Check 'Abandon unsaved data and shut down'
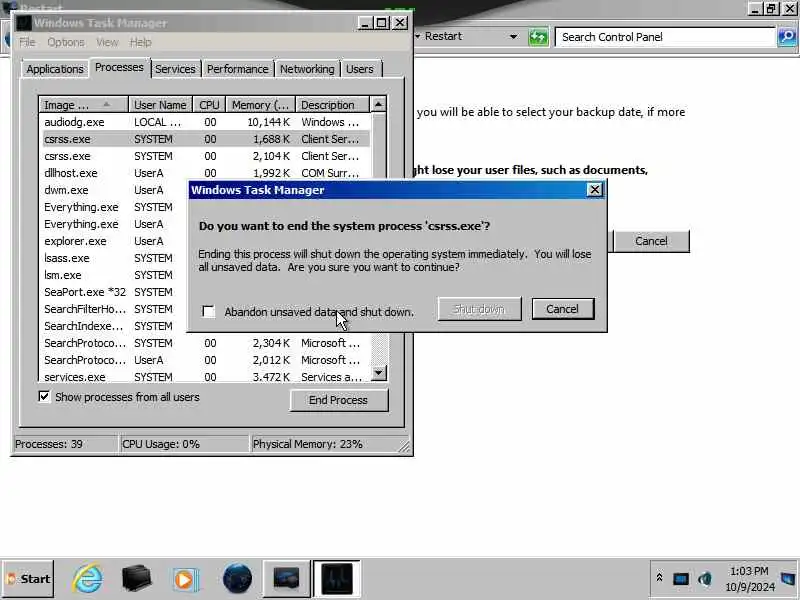800x600 pixels. tap(208, 311)
